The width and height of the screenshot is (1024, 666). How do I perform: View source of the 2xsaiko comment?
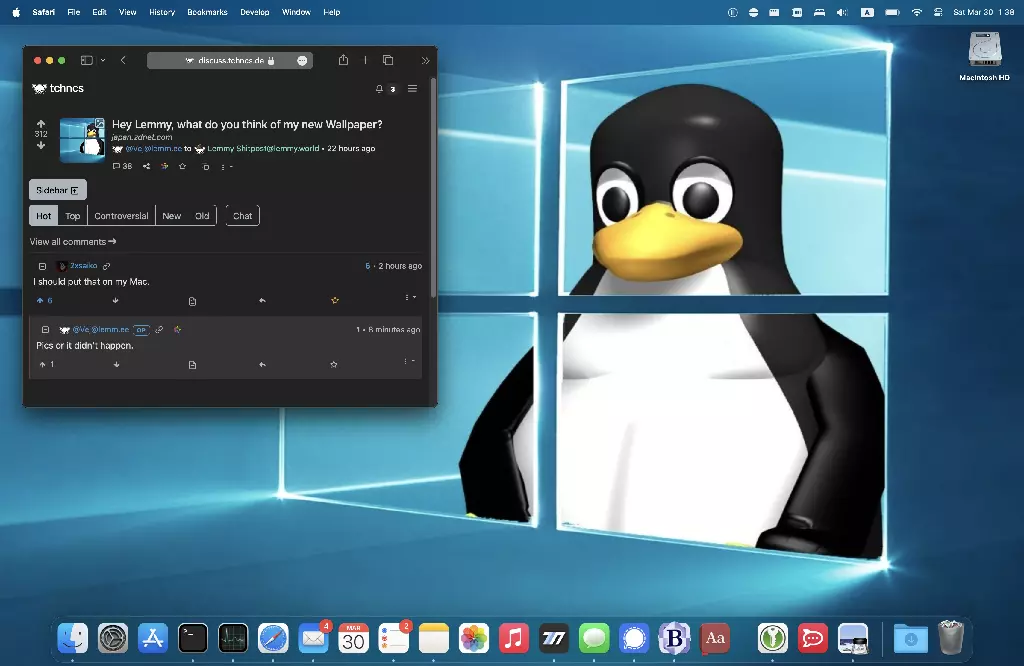(x=192, y=301)
